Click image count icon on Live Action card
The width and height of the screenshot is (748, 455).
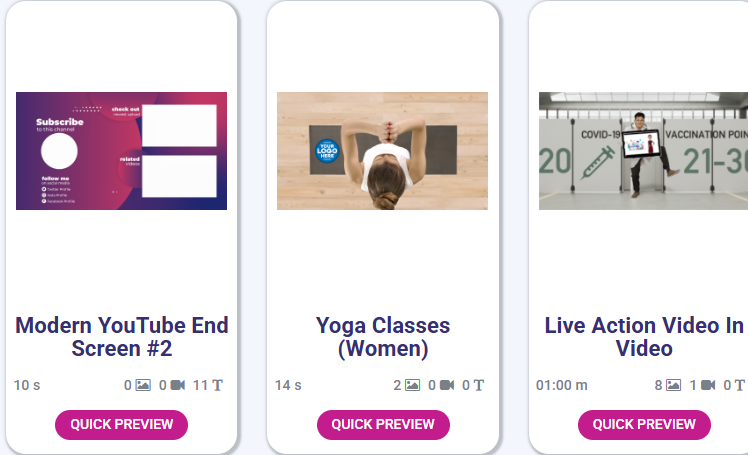(x=674, y=385)
